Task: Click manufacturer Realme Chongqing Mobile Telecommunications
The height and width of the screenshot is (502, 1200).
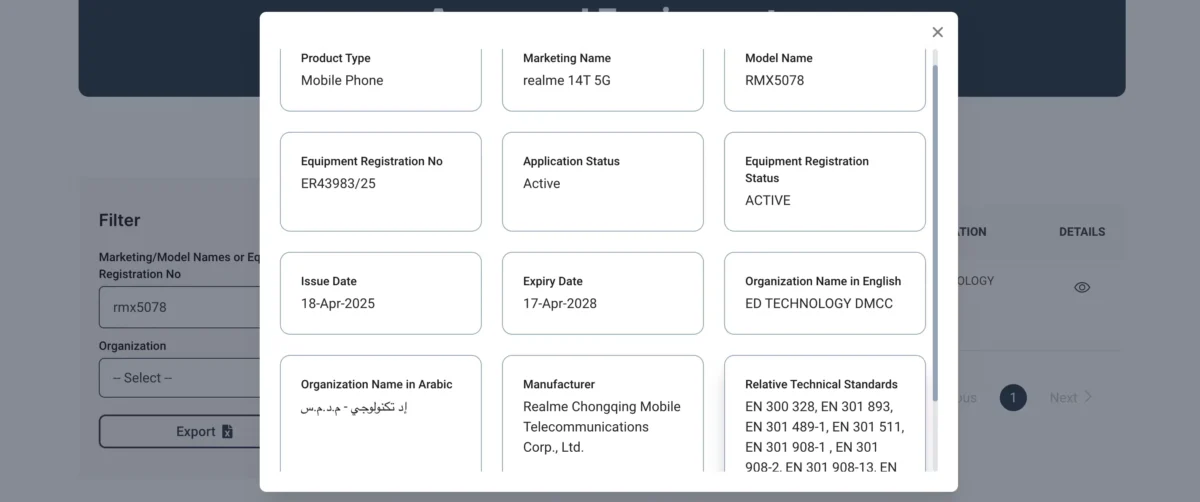Action: pos(601,427)
